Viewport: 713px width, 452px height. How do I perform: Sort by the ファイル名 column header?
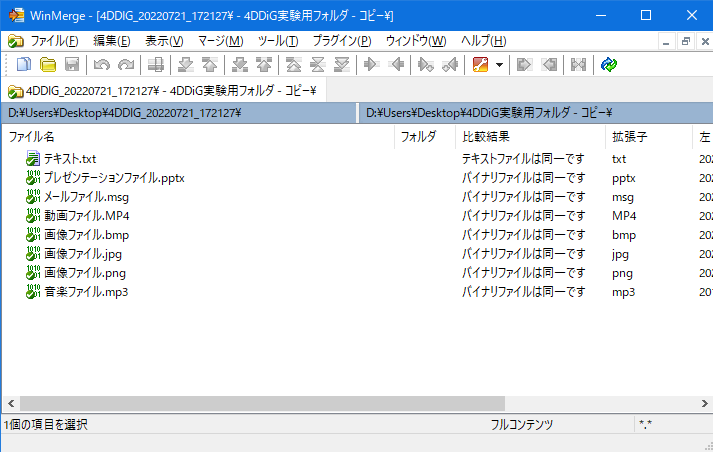pos(198,137)
